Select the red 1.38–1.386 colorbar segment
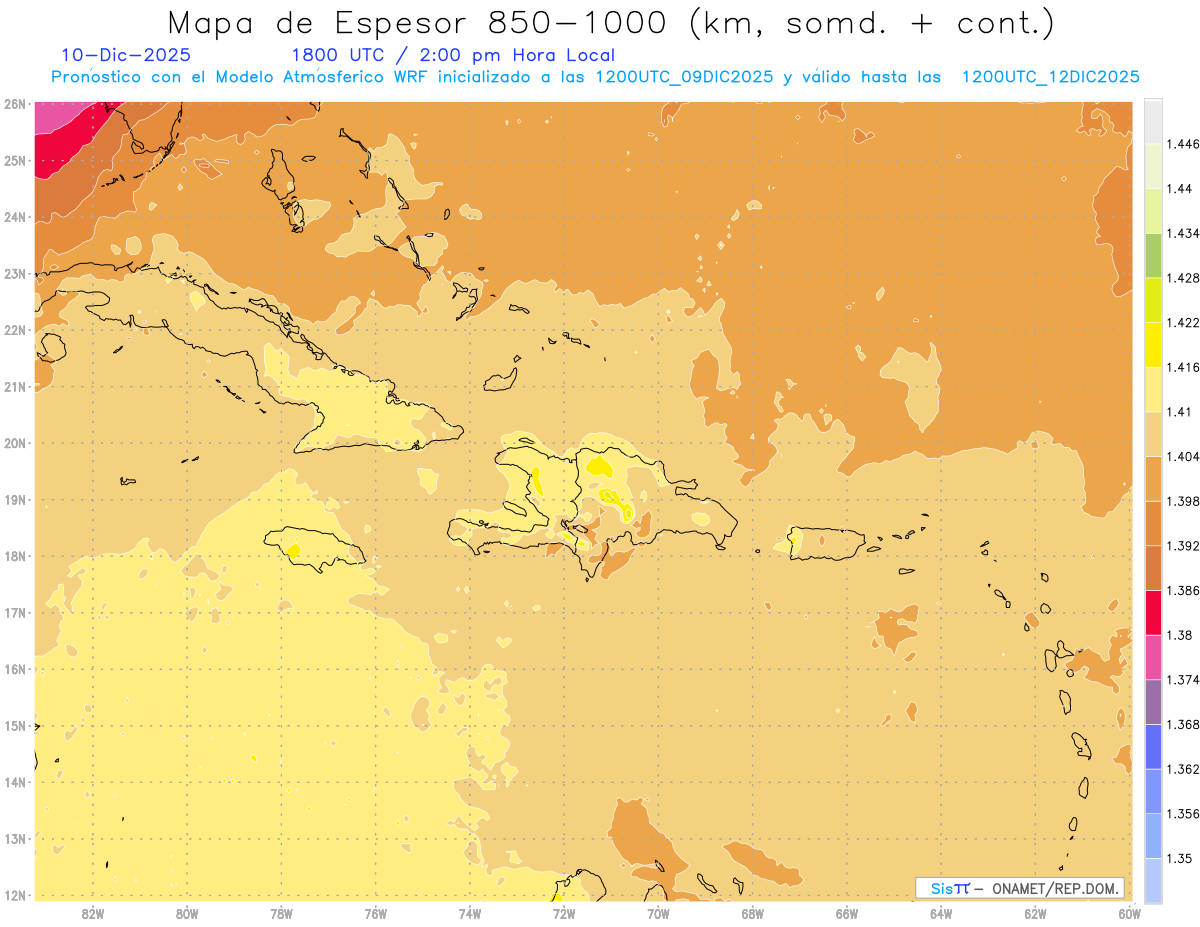This screenshot has width=1200, height=927. (x=1153, y=612)
